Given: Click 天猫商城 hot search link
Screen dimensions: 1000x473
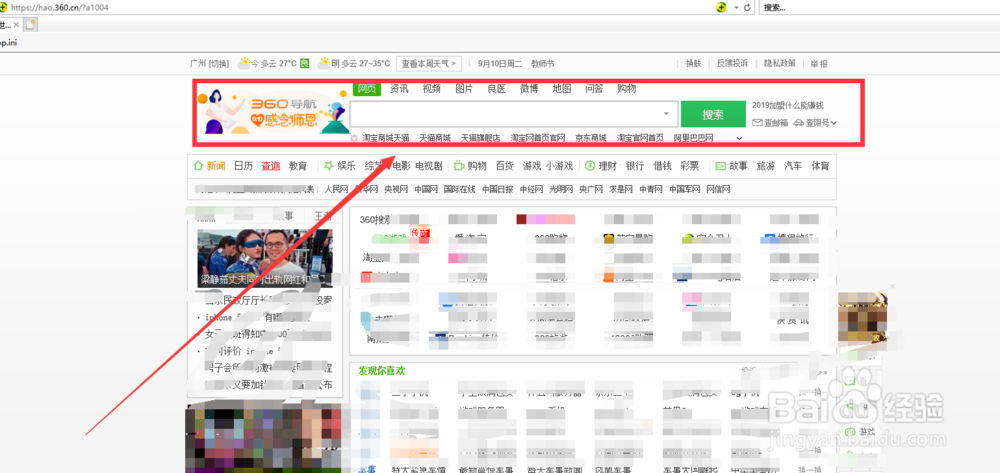Looking at the screenshot, I should [x=435, y=138].
